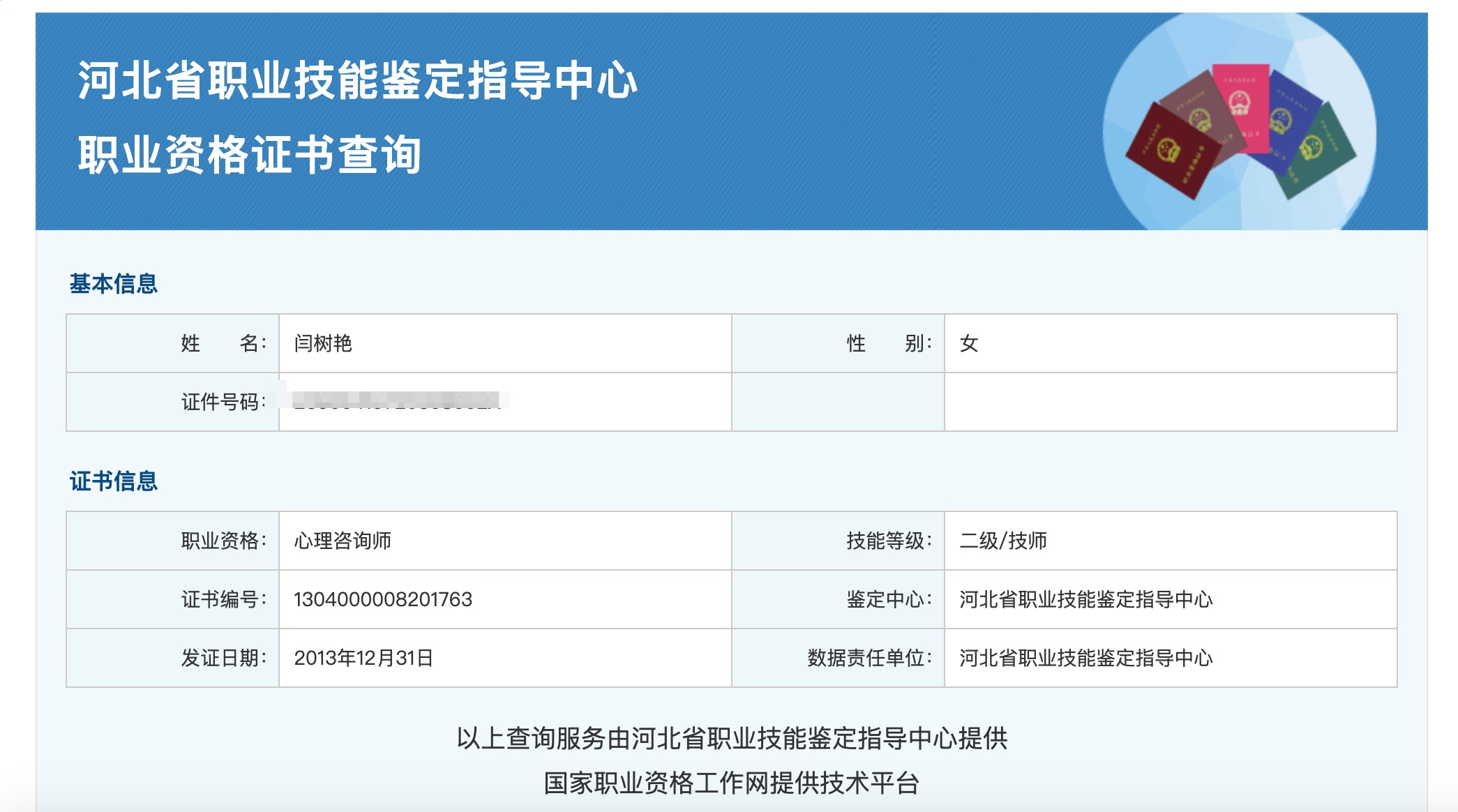The image size is (1458, 812).
Task: Click the qualification value 心理咨询师
Action: click(x=343, y=541)
